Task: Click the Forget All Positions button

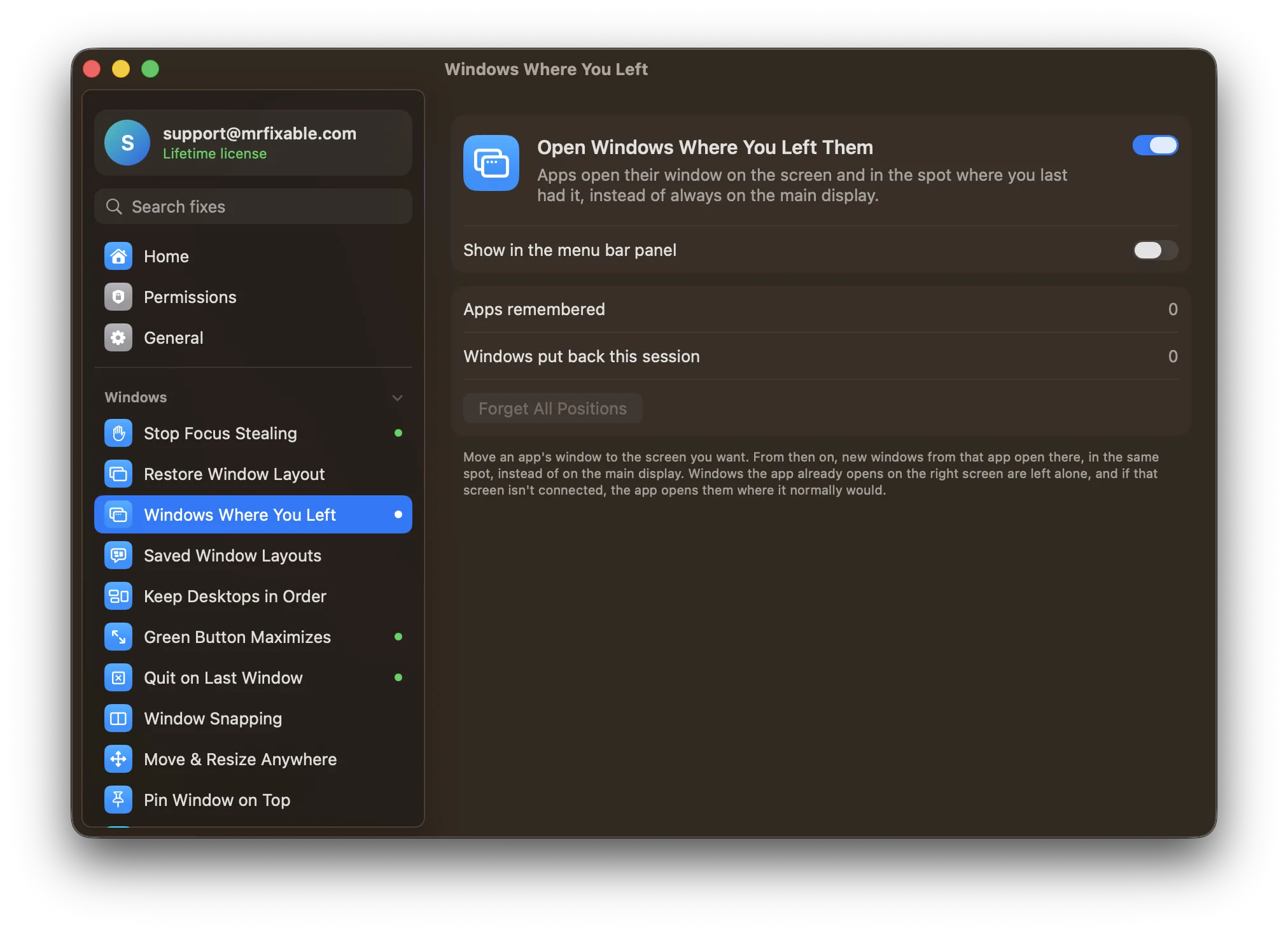Action: (x=552, y=409)
